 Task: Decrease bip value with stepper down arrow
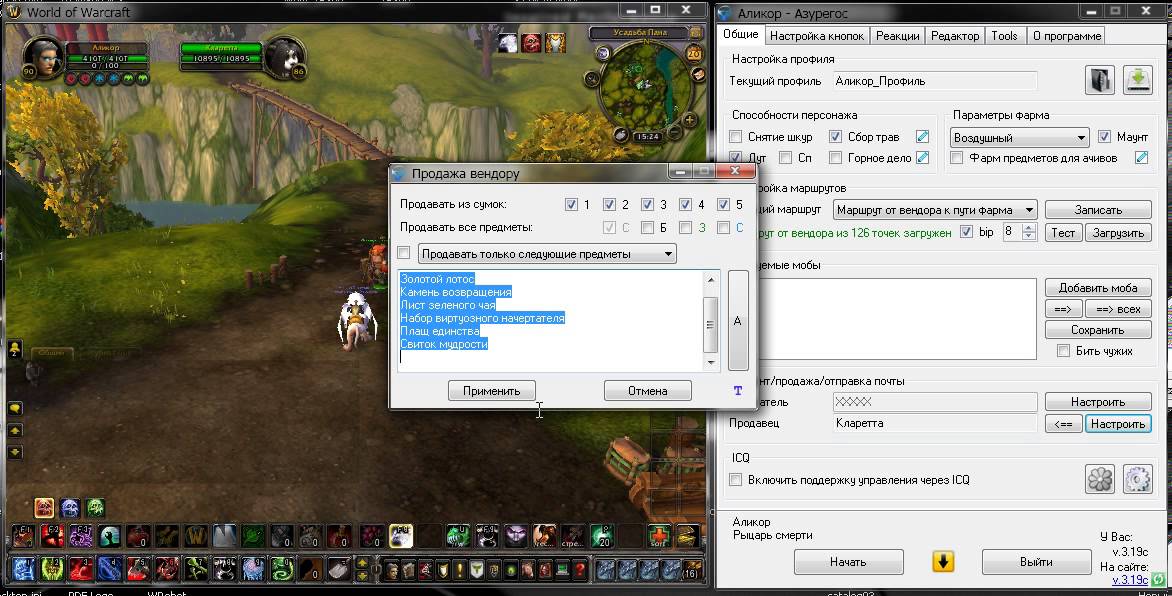coord(1029,236)
